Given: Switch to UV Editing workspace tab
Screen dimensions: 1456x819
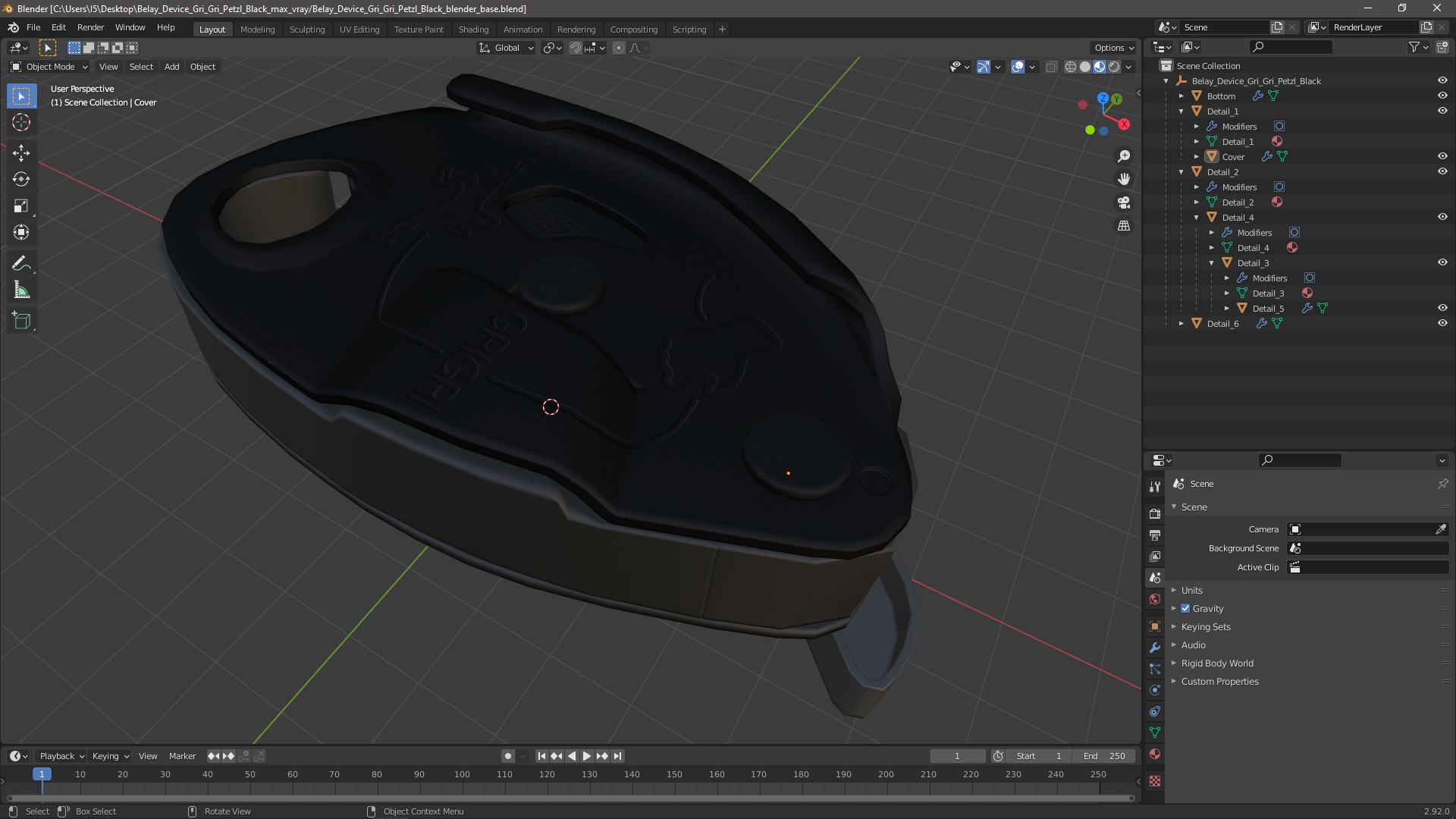Looking at the screenshot, I should [359, 30].
